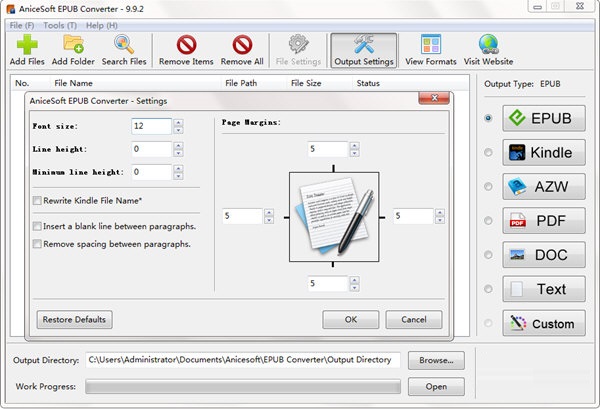Click the Output Directory path field
The width and height of the screenshot is (600, 409).
(x=243, y=360)
